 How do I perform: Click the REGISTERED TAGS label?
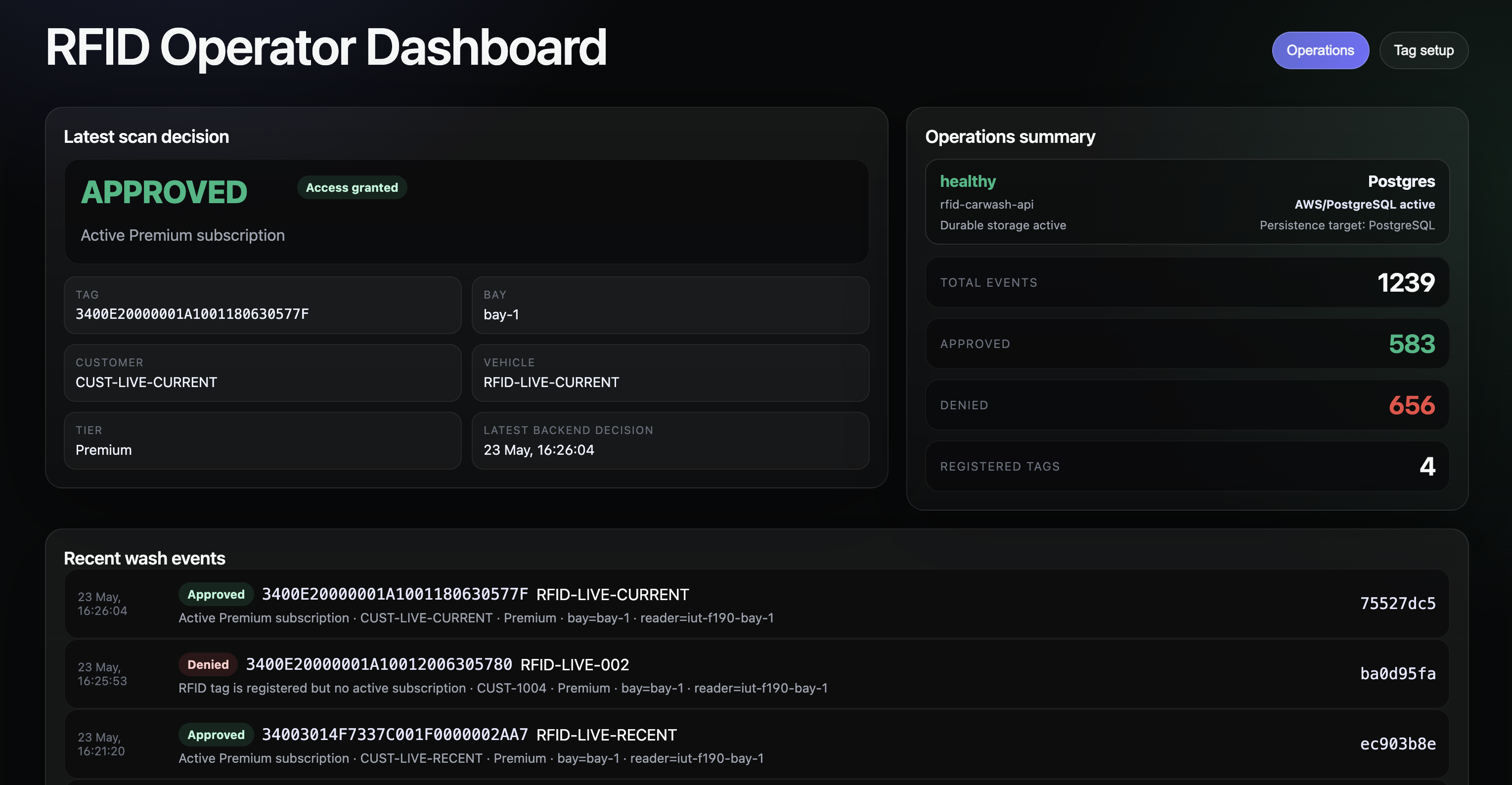click(x=1000, y=467)
